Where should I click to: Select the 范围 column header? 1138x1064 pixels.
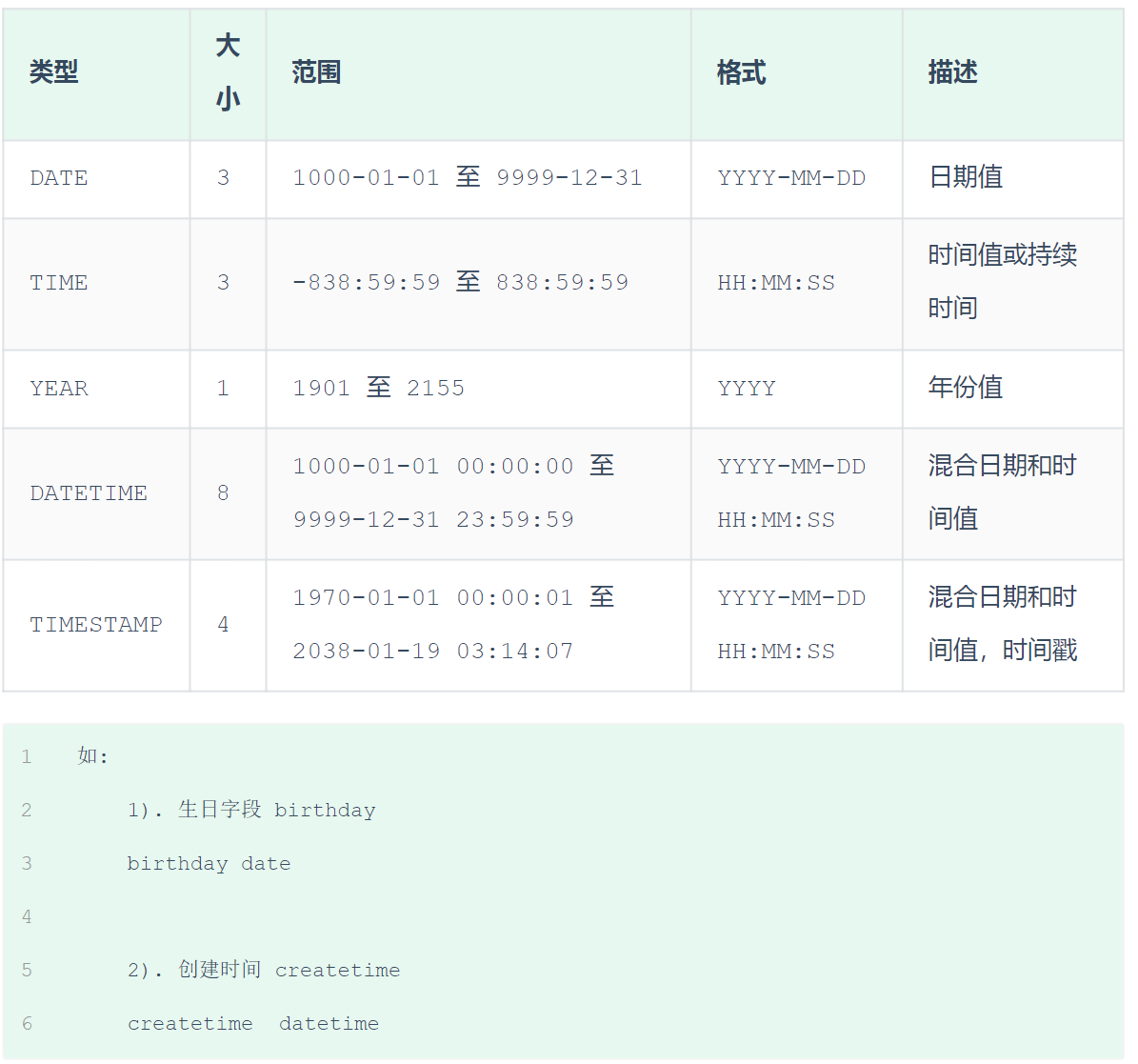click(317, 72)
